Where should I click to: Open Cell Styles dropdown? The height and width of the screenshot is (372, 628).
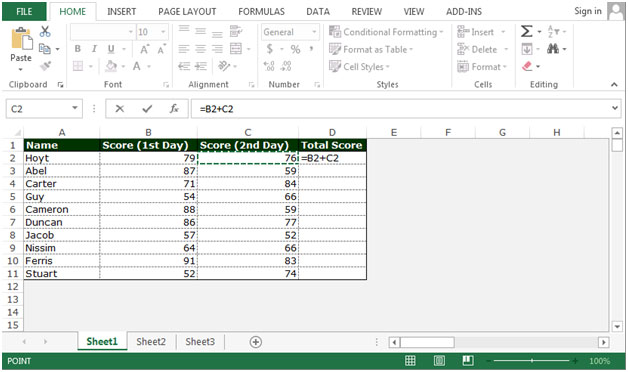click(x=359, y=66)
